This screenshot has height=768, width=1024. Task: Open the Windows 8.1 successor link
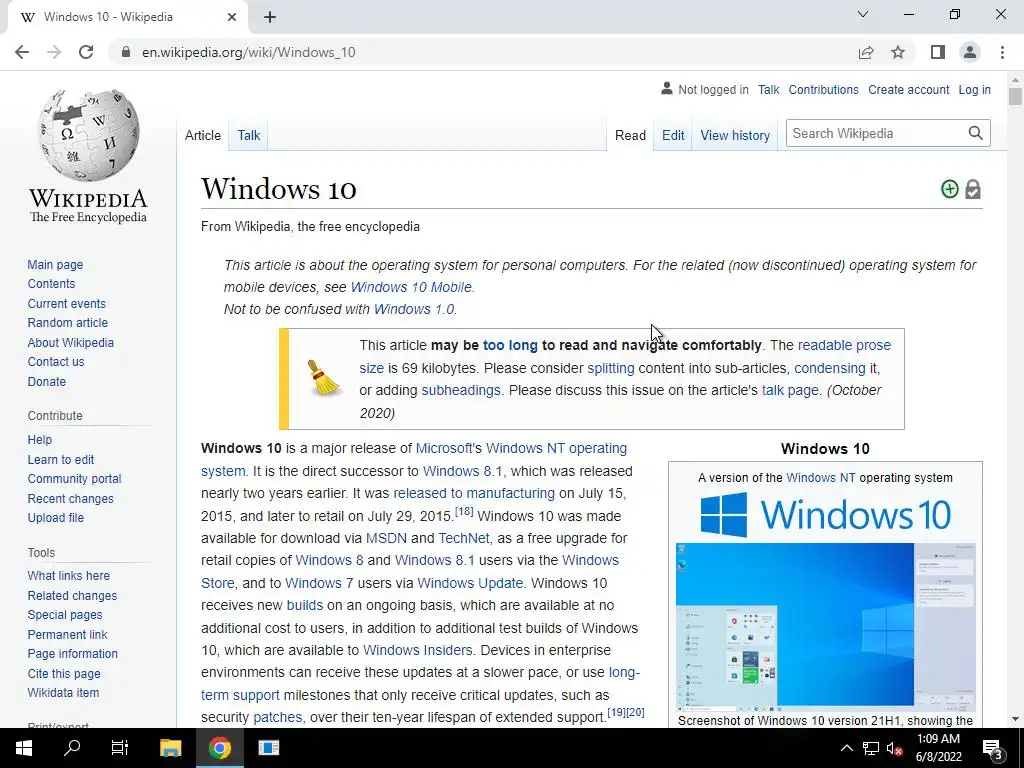pos(463,472)
